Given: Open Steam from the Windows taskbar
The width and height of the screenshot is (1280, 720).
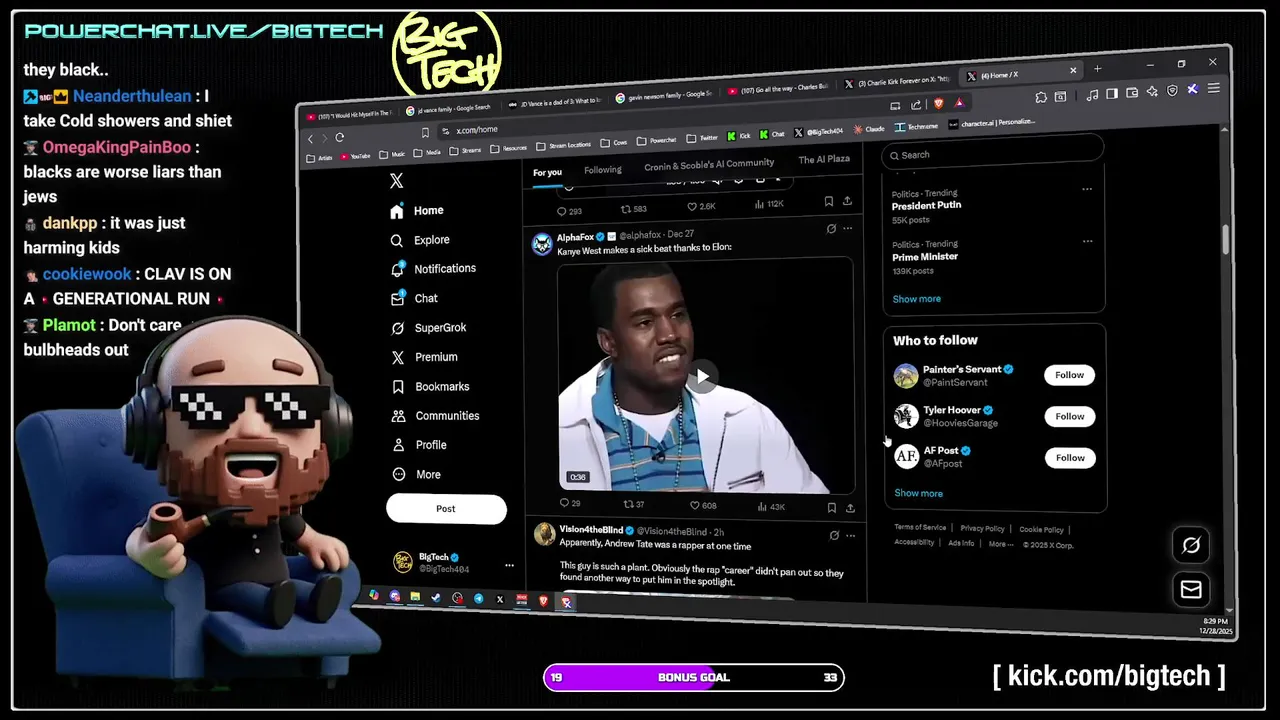Looking at the screenshot, I should [436, 598].
